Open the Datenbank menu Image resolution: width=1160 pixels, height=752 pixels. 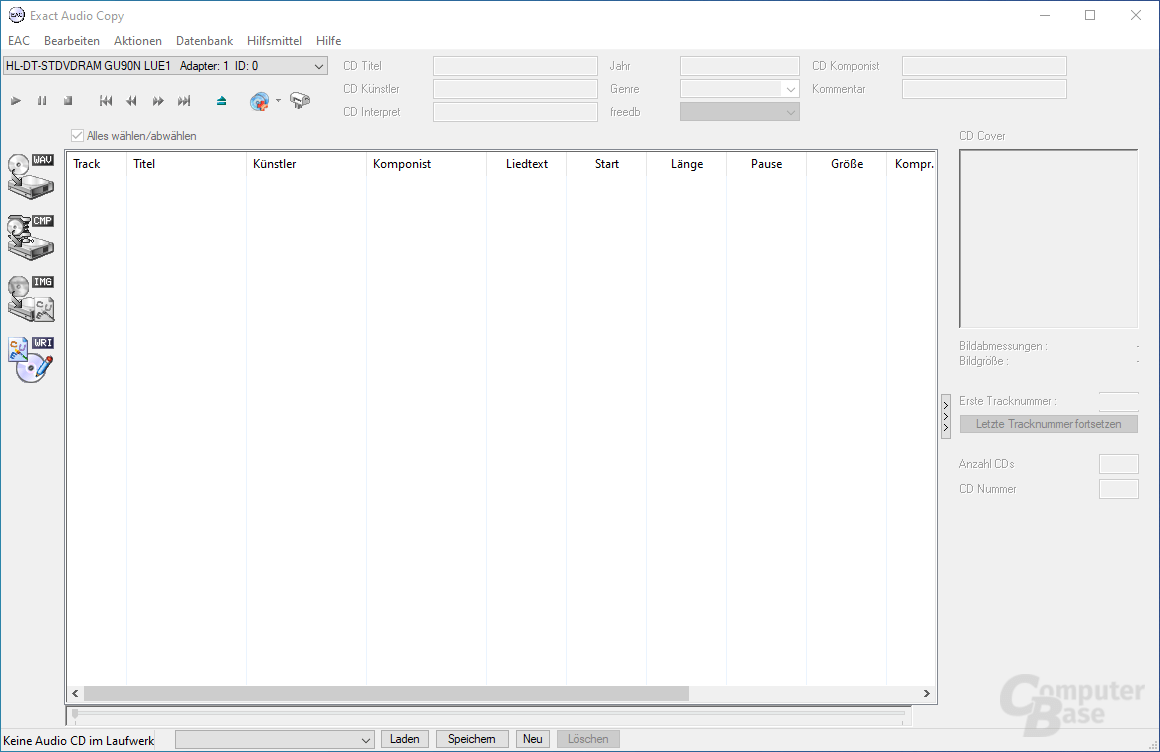tap(204, 40)
